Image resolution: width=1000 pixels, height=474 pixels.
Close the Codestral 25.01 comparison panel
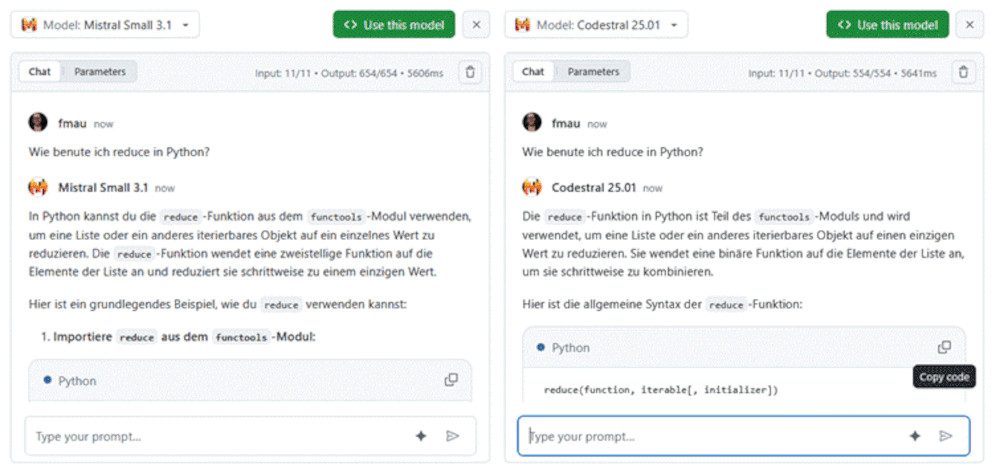[969, 25]
